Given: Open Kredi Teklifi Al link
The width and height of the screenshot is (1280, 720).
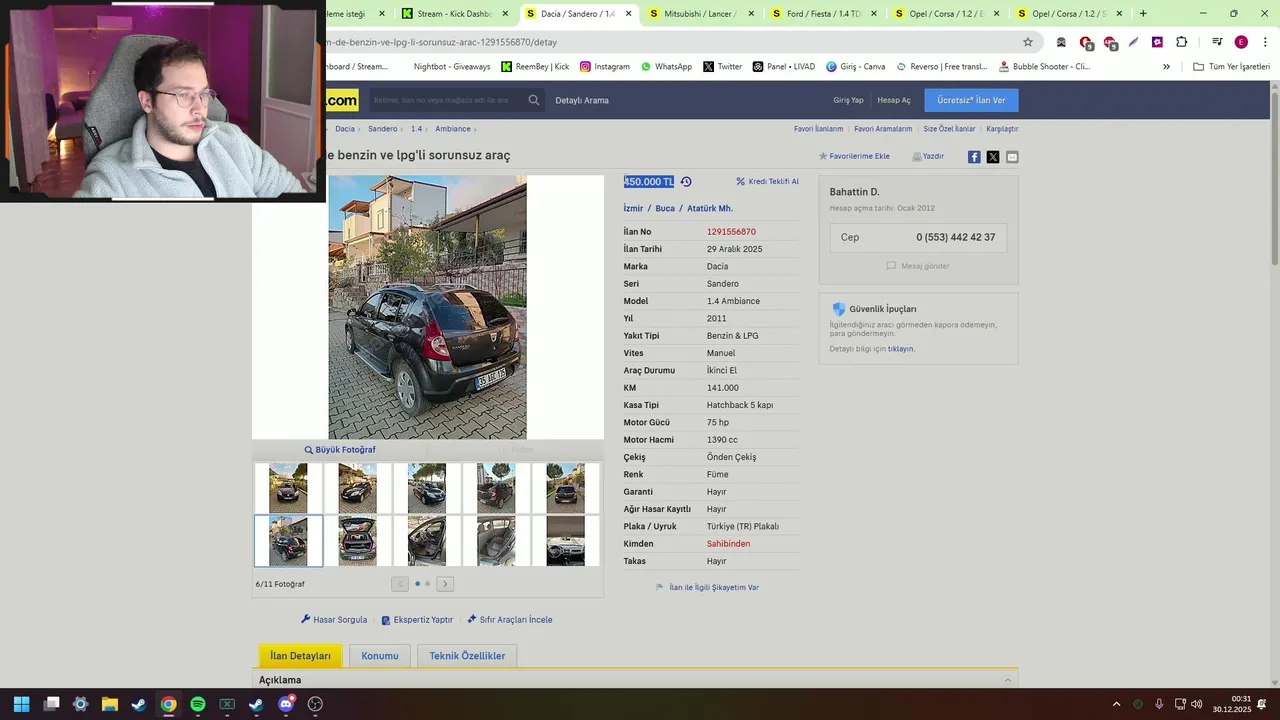Looking at the screenshot, I should pos(768,182).
